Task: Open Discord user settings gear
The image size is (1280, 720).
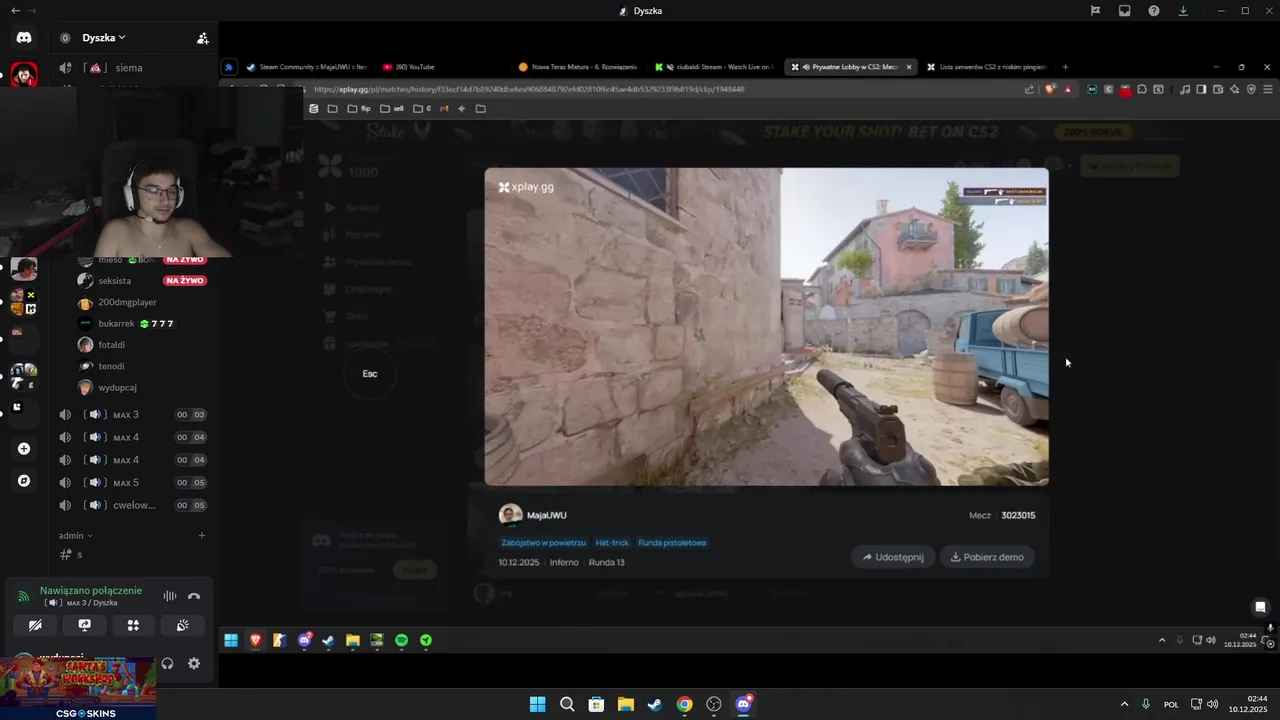Action: coord(194,663)
